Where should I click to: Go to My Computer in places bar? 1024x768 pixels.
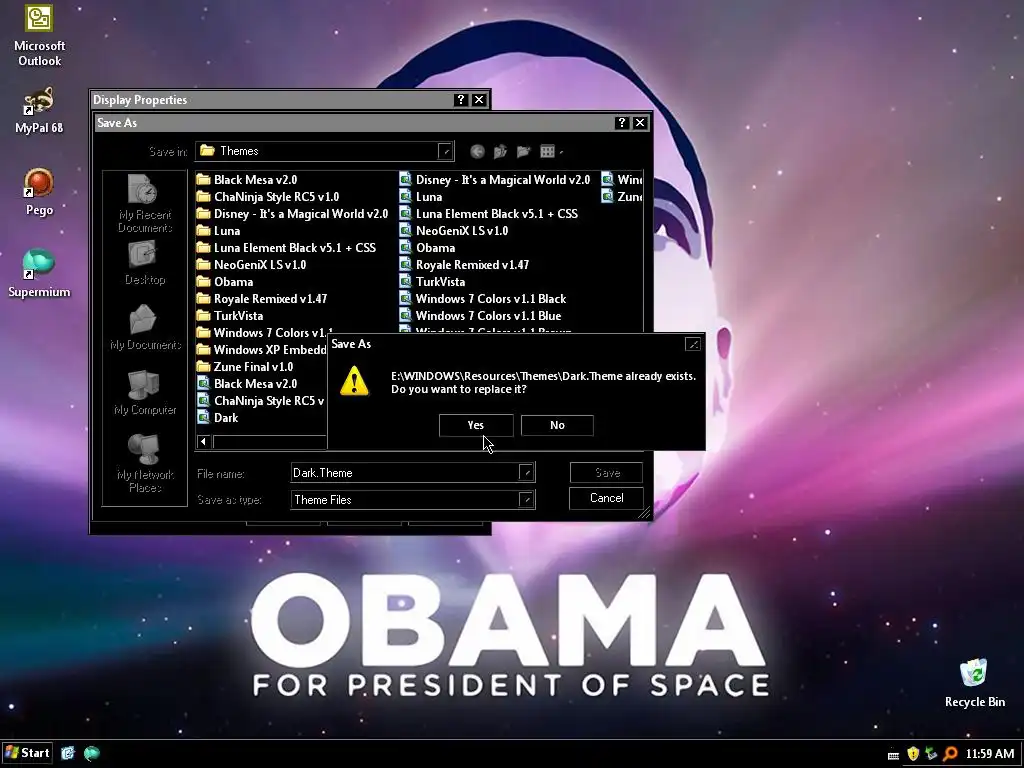coord(145,393)
